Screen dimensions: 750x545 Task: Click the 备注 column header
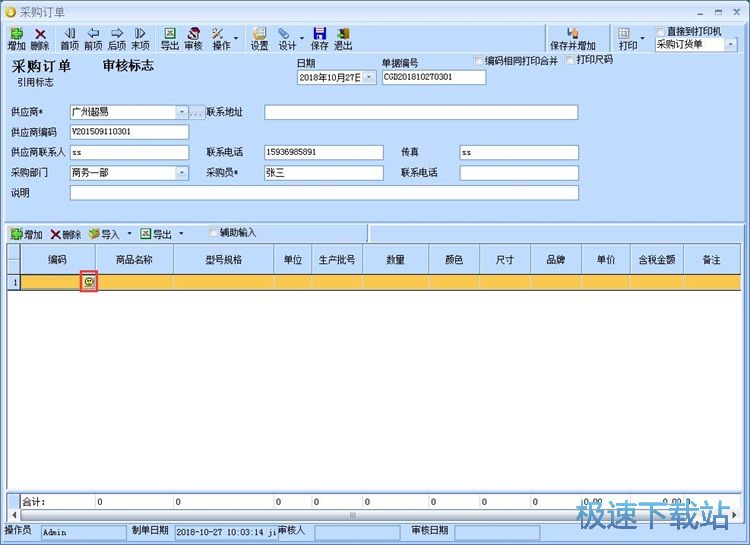click(712, 259)
